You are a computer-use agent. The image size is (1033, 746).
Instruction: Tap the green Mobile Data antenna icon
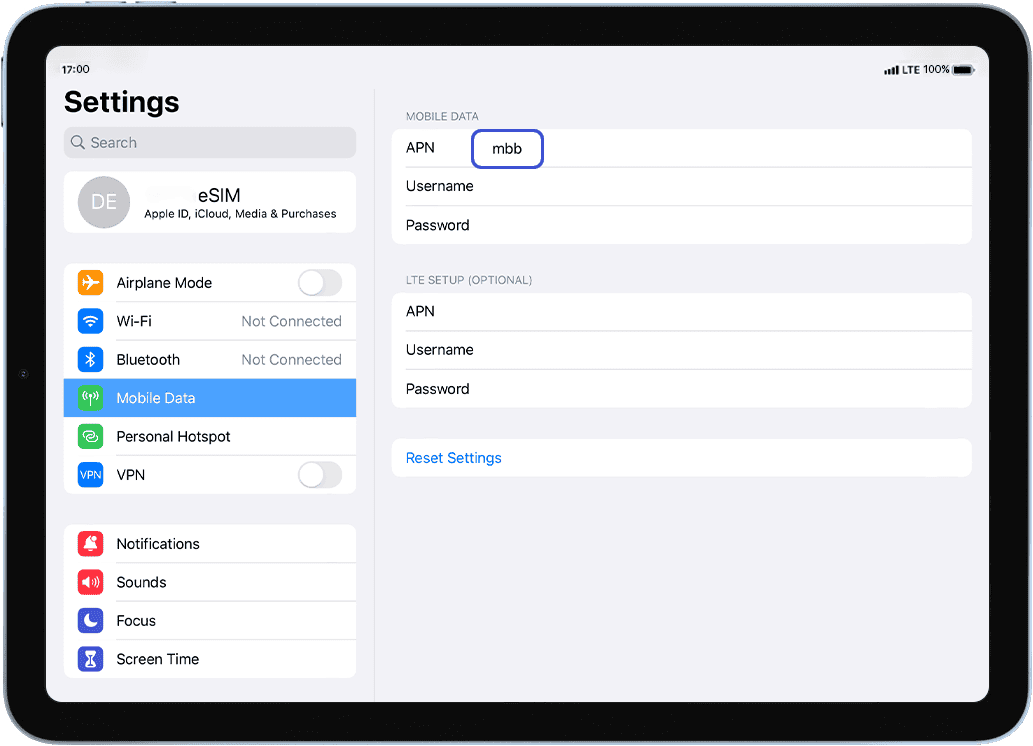[91, 398]
